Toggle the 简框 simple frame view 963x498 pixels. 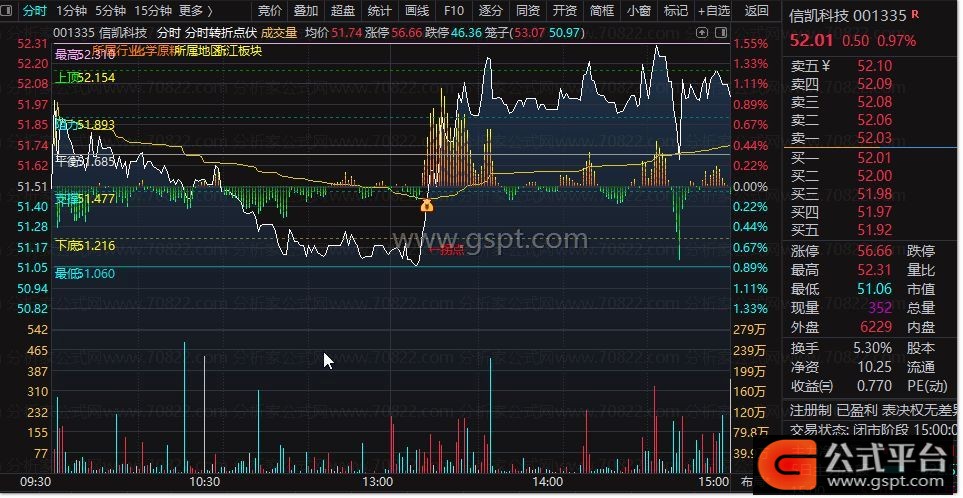(x=602, y=11)
